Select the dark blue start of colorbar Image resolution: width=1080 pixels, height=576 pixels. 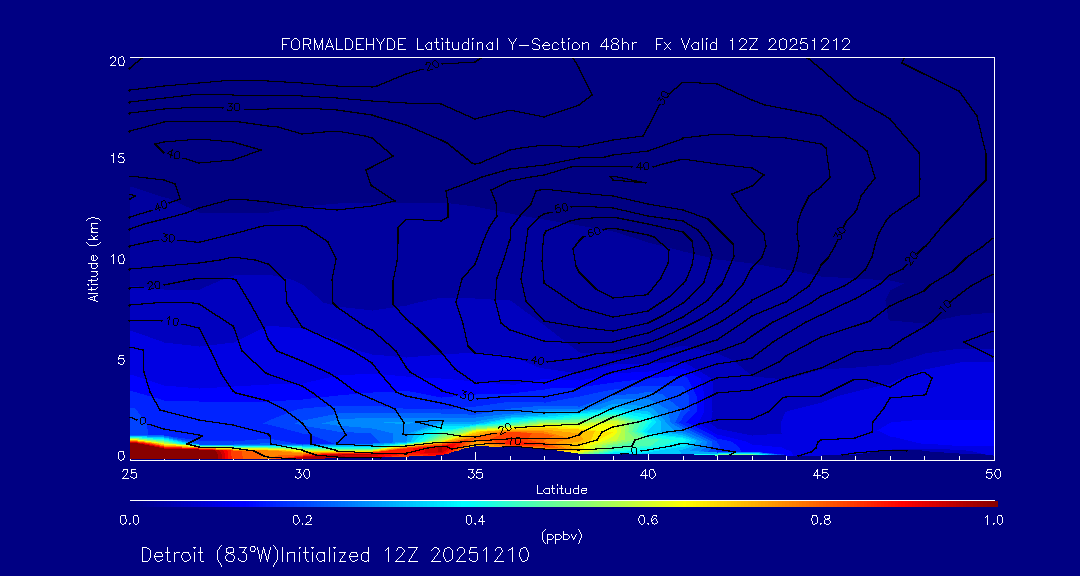click(136, 502)
